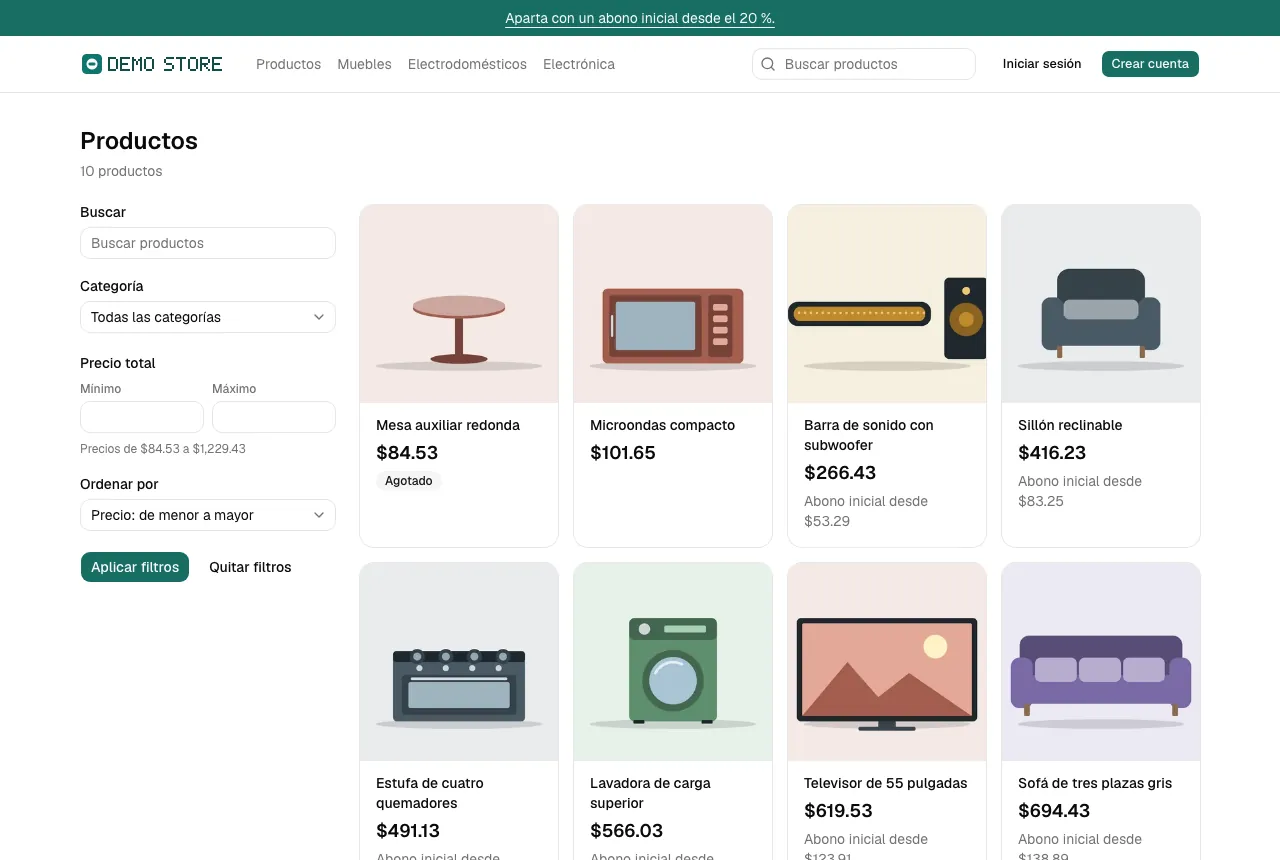The height and width of the screenshot is (860, 1280).
Task: Apply filters with Aplicar filtros button
Action: [x=135, y=567]
